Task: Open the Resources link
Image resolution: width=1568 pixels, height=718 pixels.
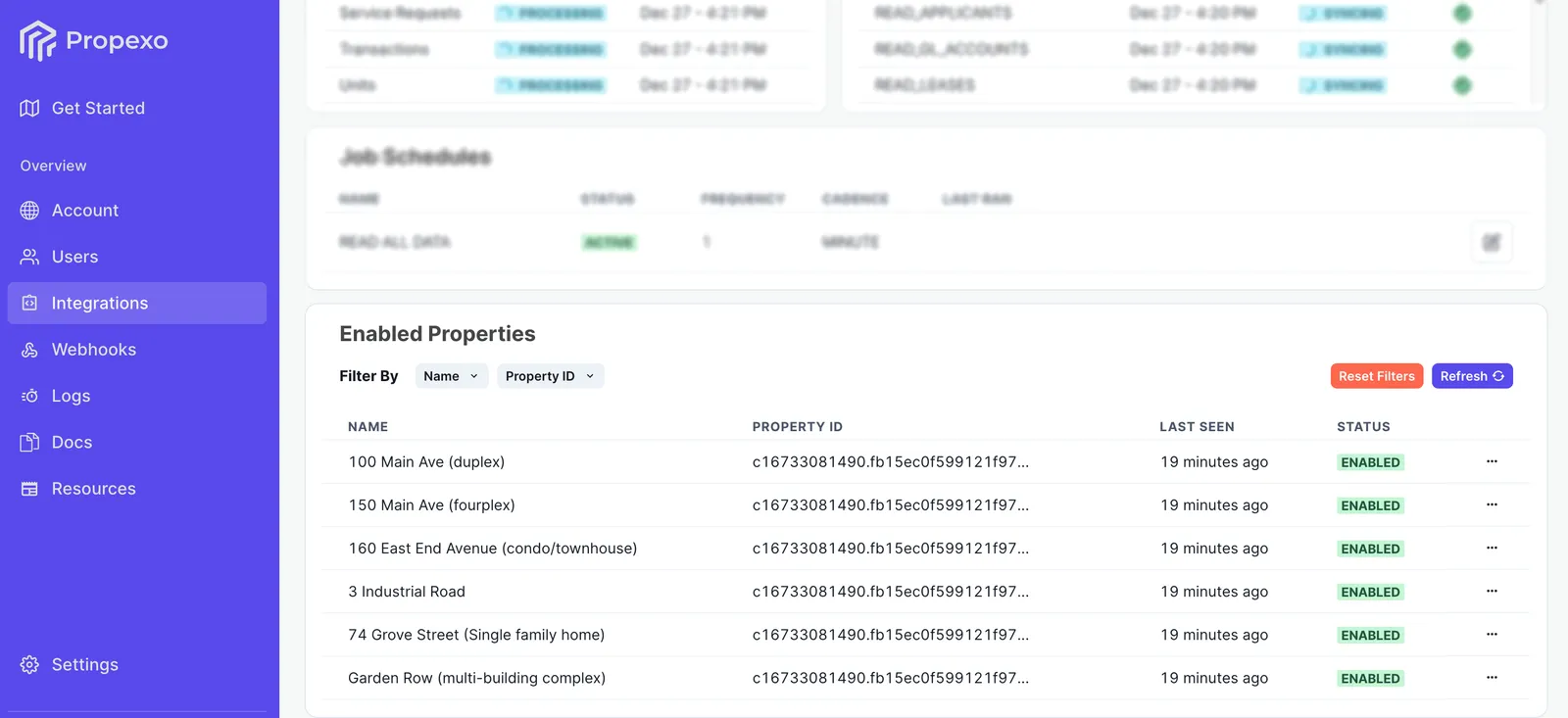Action: click(x=94, y=489)
